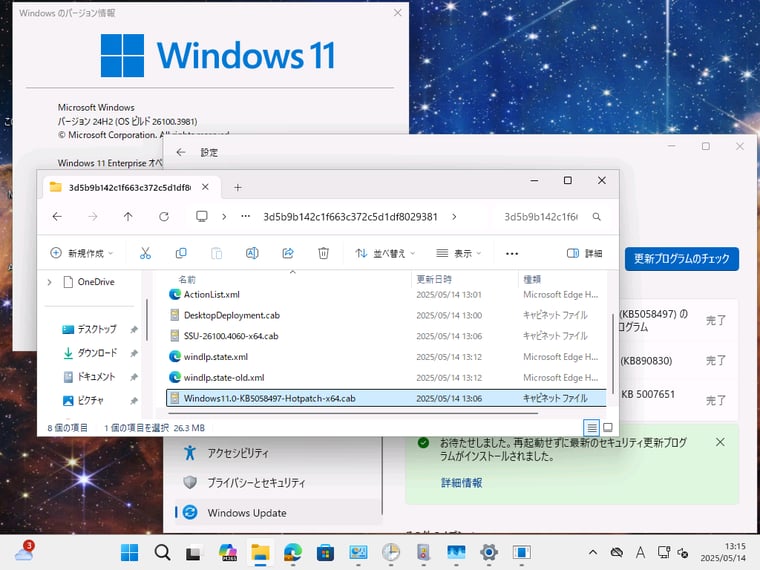Toggle the 詳細 details pane
The image size is (760, 570).
pyautogui.click(x=585, y=253)
